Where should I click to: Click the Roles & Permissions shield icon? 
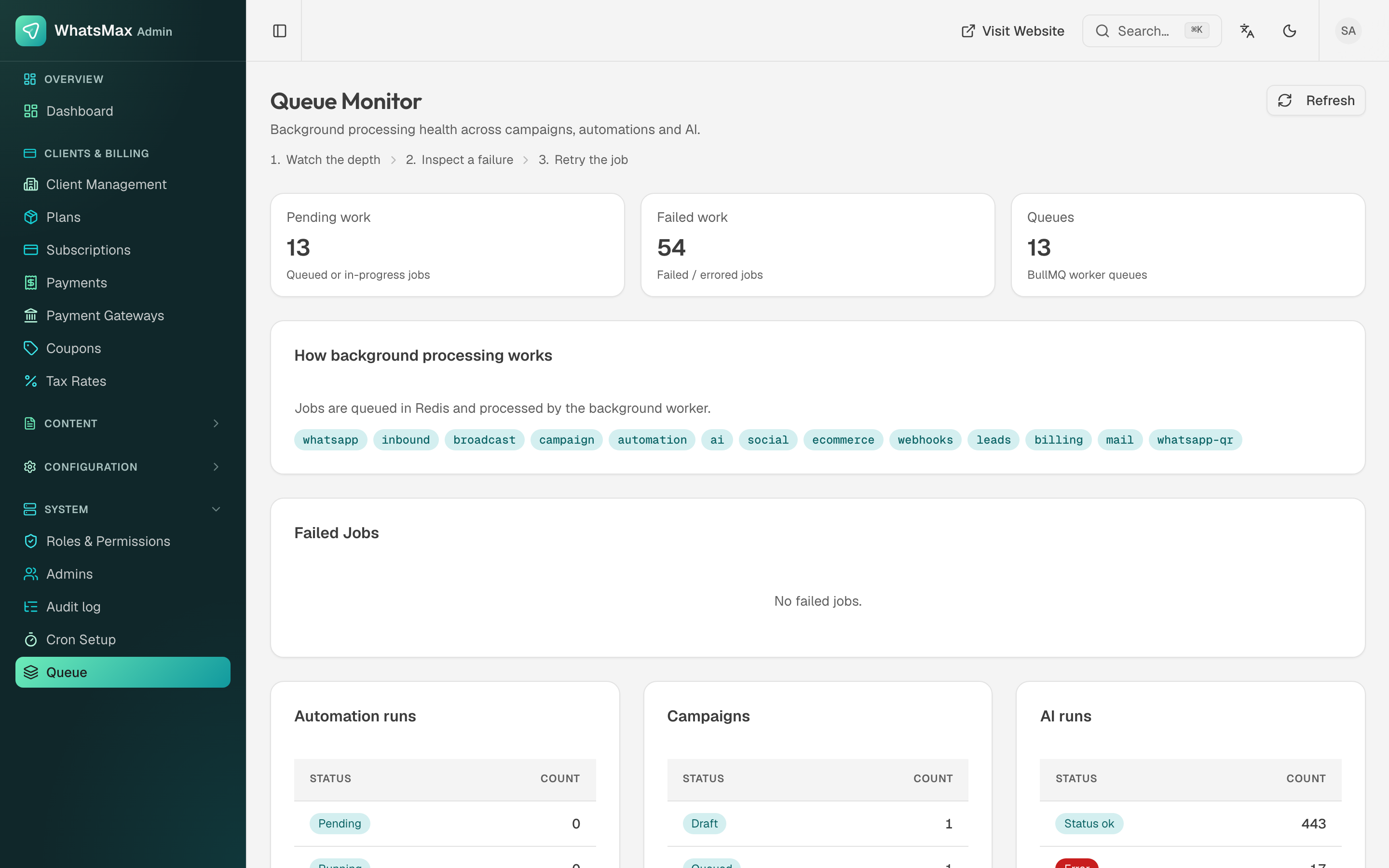[x=31, y=541]
